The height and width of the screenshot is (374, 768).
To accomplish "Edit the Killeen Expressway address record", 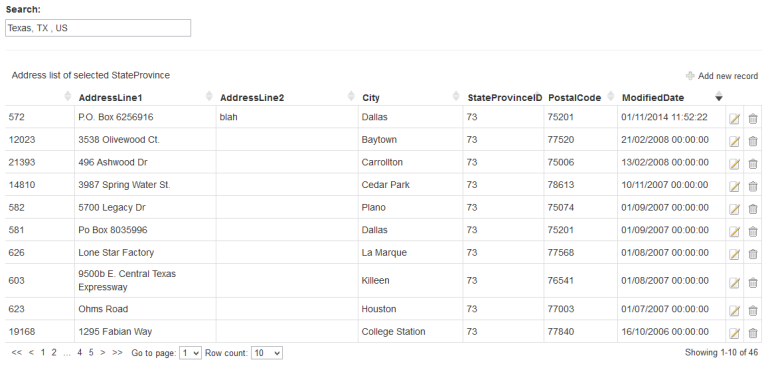I will point(734,282).
